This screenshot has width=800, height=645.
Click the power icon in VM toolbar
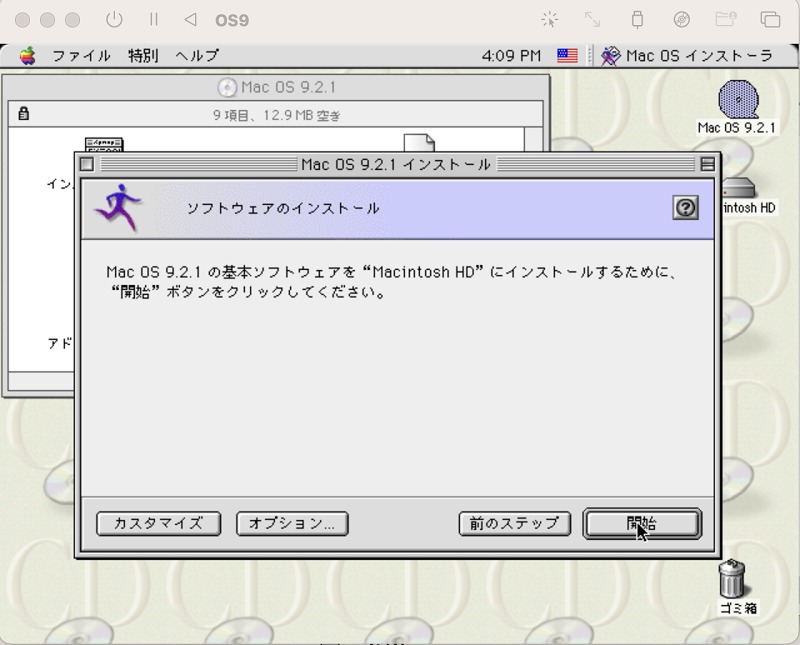pos(114,20)
